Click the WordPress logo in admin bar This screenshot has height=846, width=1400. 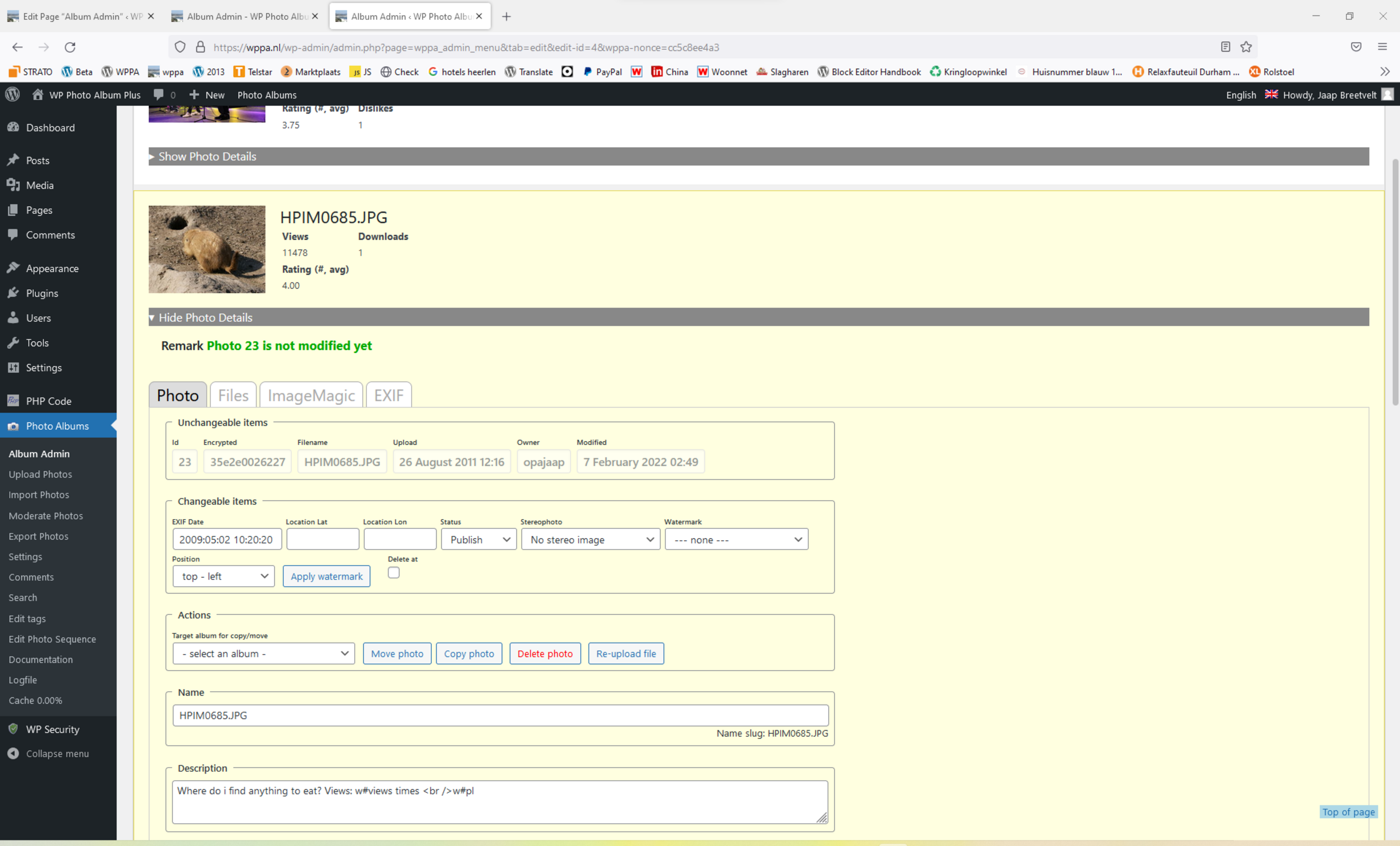13,94
